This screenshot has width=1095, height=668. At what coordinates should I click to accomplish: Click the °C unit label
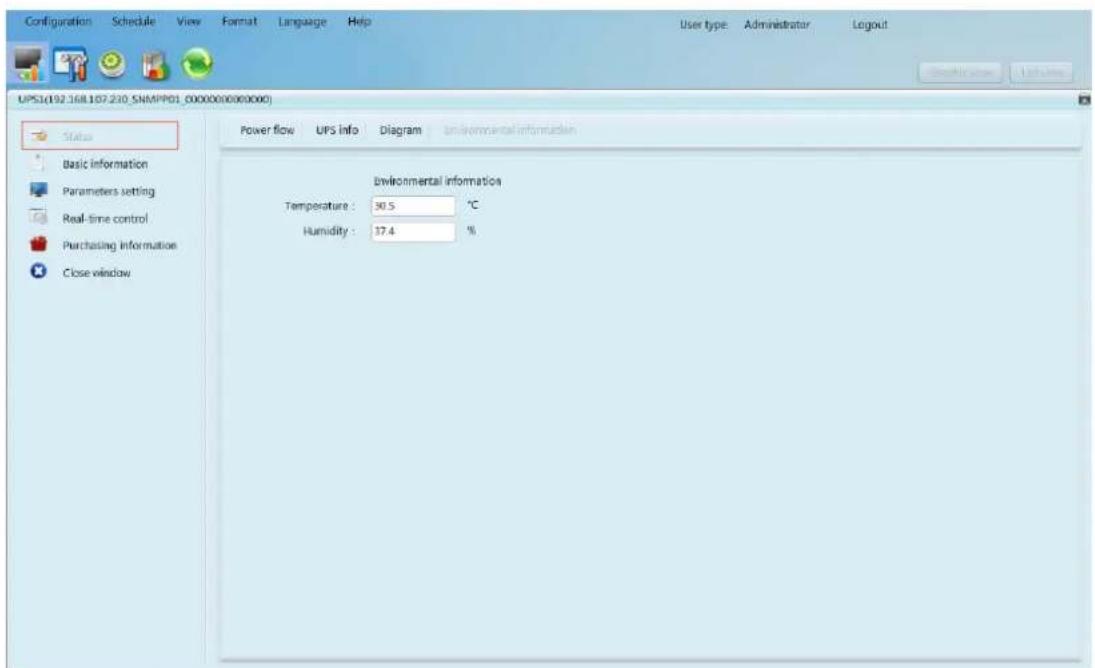point(473,205)
